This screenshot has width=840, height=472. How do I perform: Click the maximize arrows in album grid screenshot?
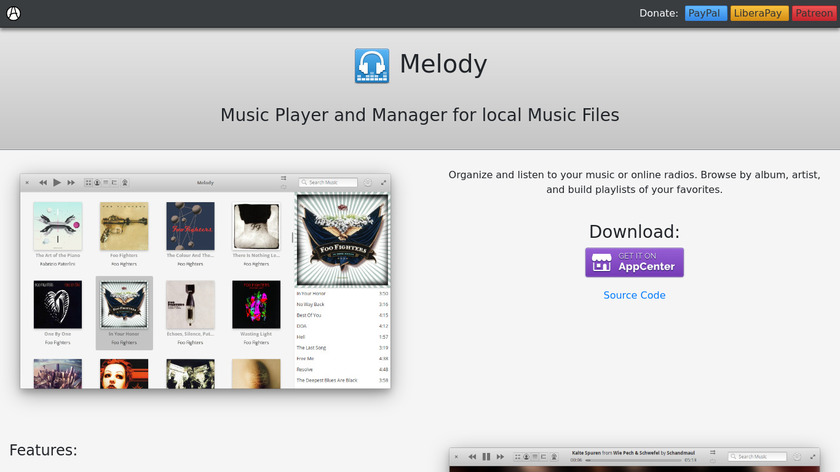[384, 183]
